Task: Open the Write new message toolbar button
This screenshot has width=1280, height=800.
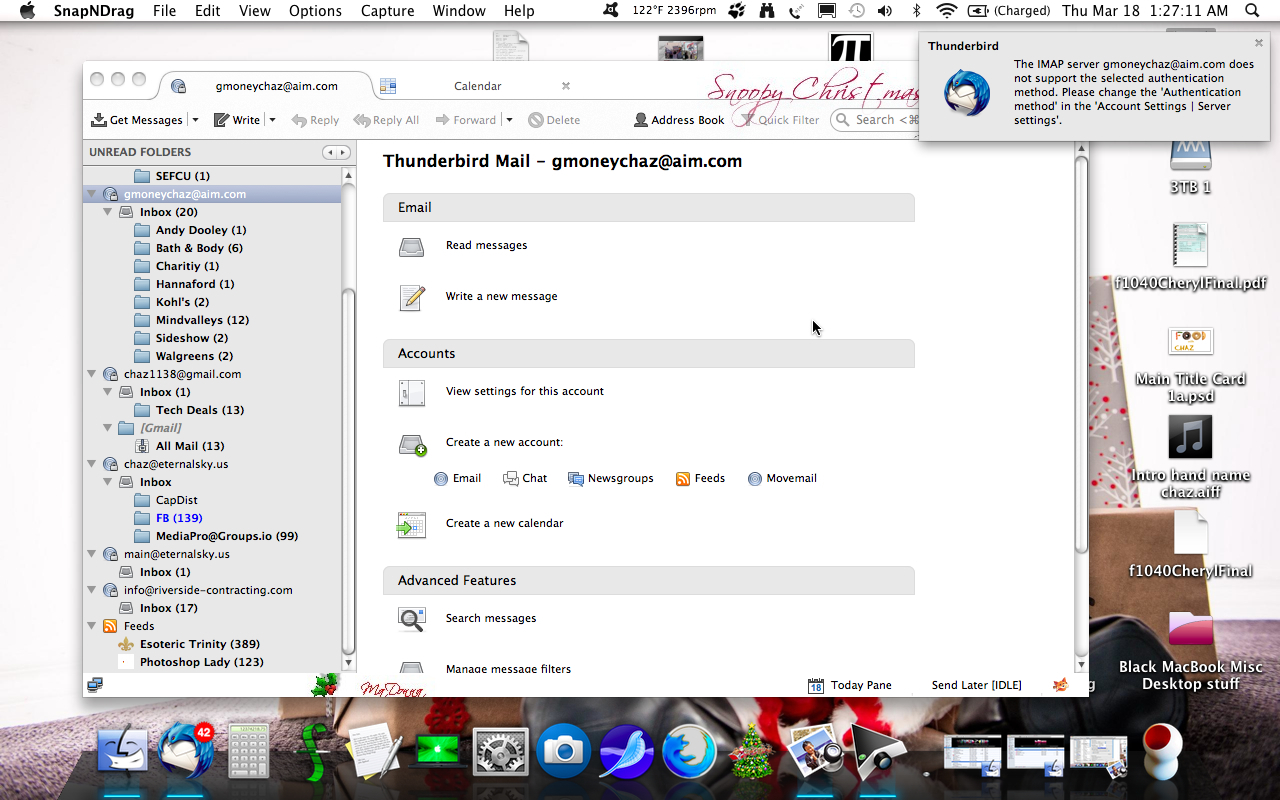Action: pyautogui.click(x=236, y=120)
